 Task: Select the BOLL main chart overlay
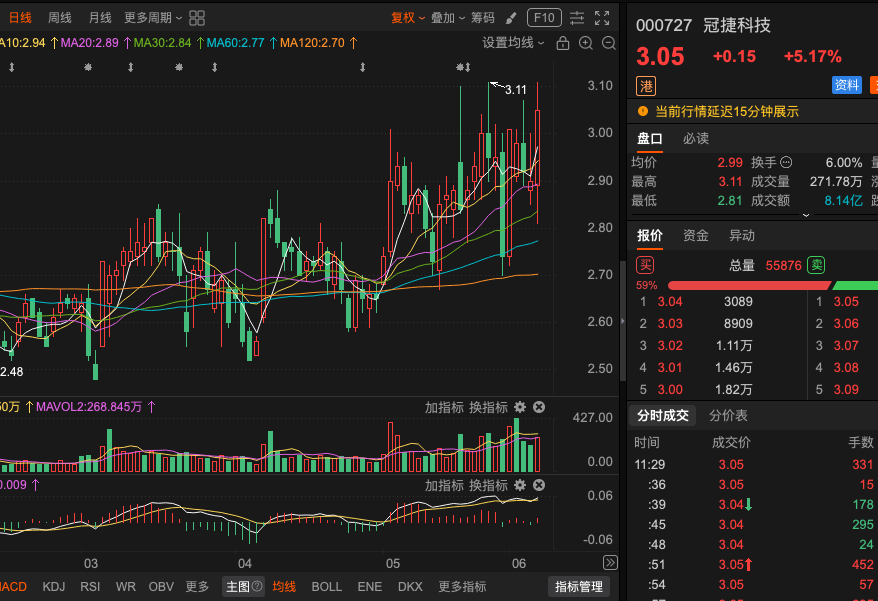(326, 586)
